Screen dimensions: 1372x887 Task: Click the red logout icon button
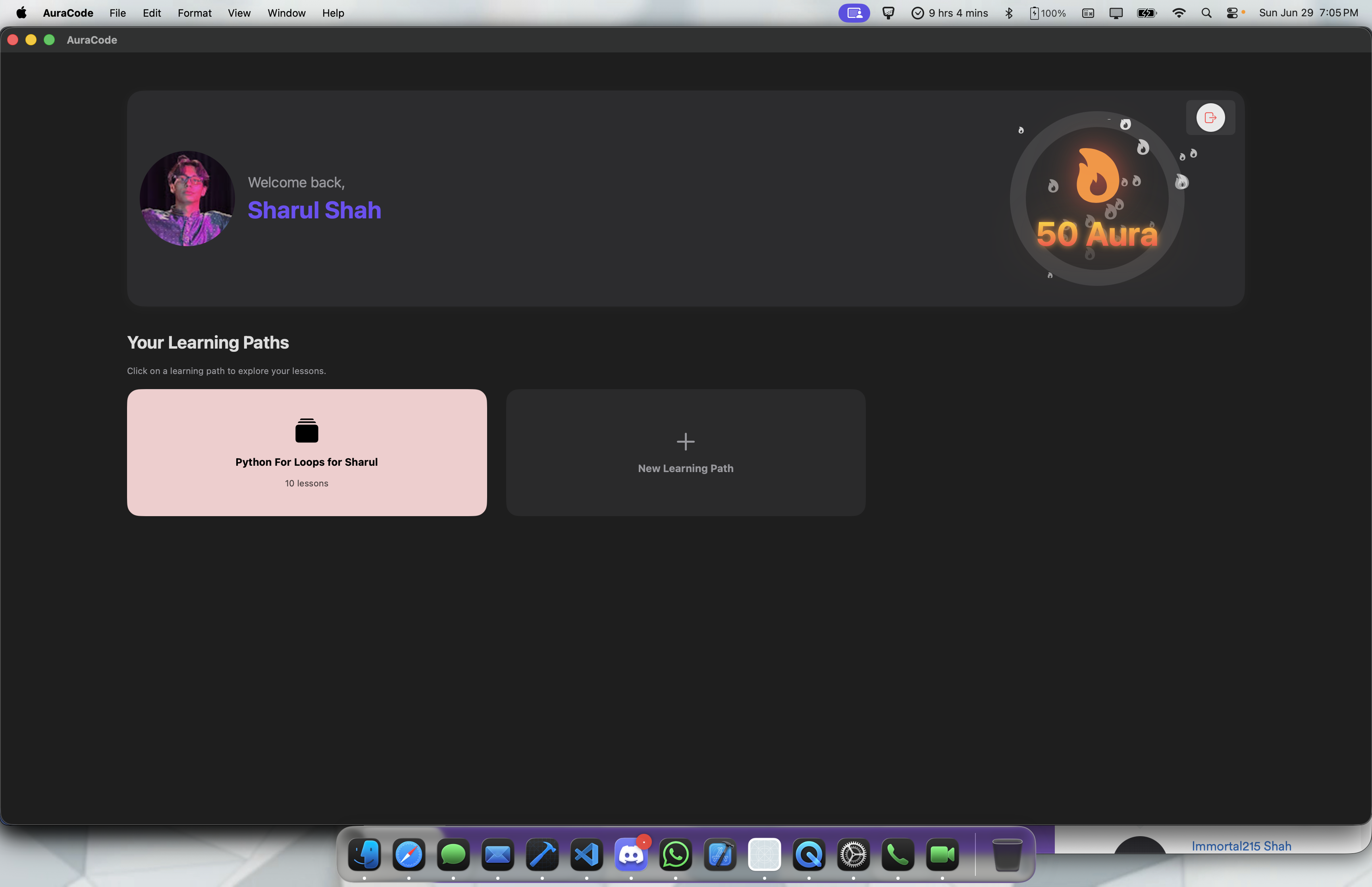(x=1210, y=118)
